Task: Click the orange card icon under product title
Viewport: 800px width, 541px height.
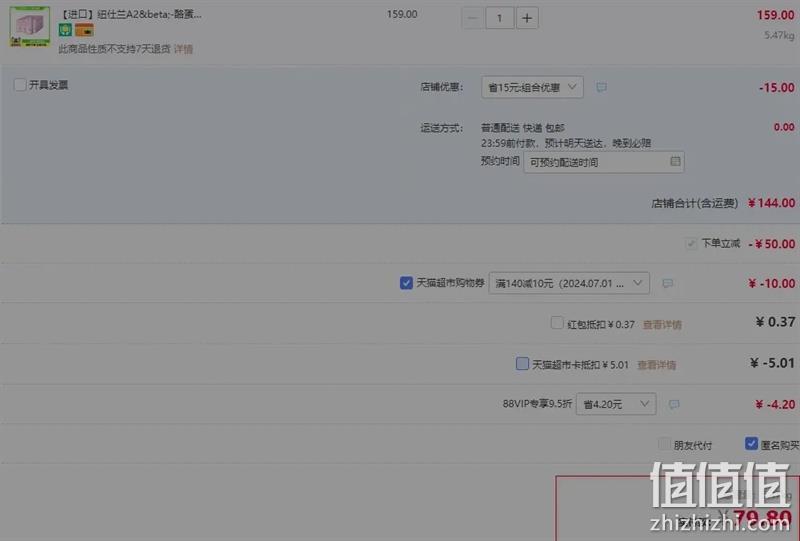Action: pyautogui.click(x=84, y=30)
